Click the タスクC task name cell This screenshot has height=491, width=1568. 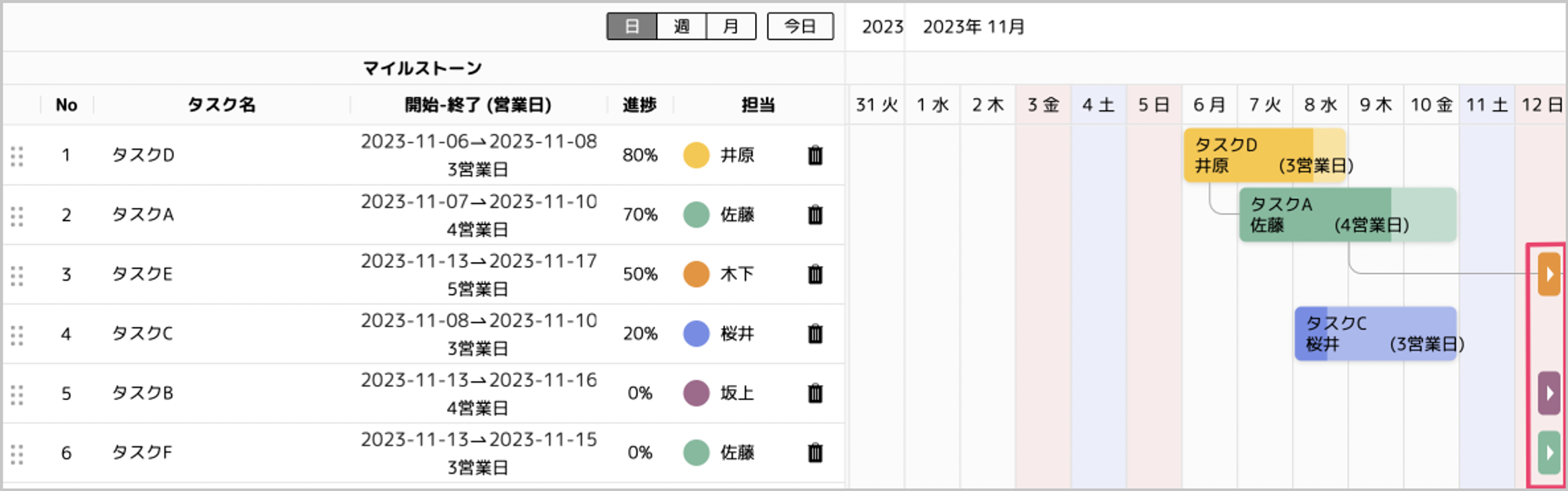(x=143, y=334)
